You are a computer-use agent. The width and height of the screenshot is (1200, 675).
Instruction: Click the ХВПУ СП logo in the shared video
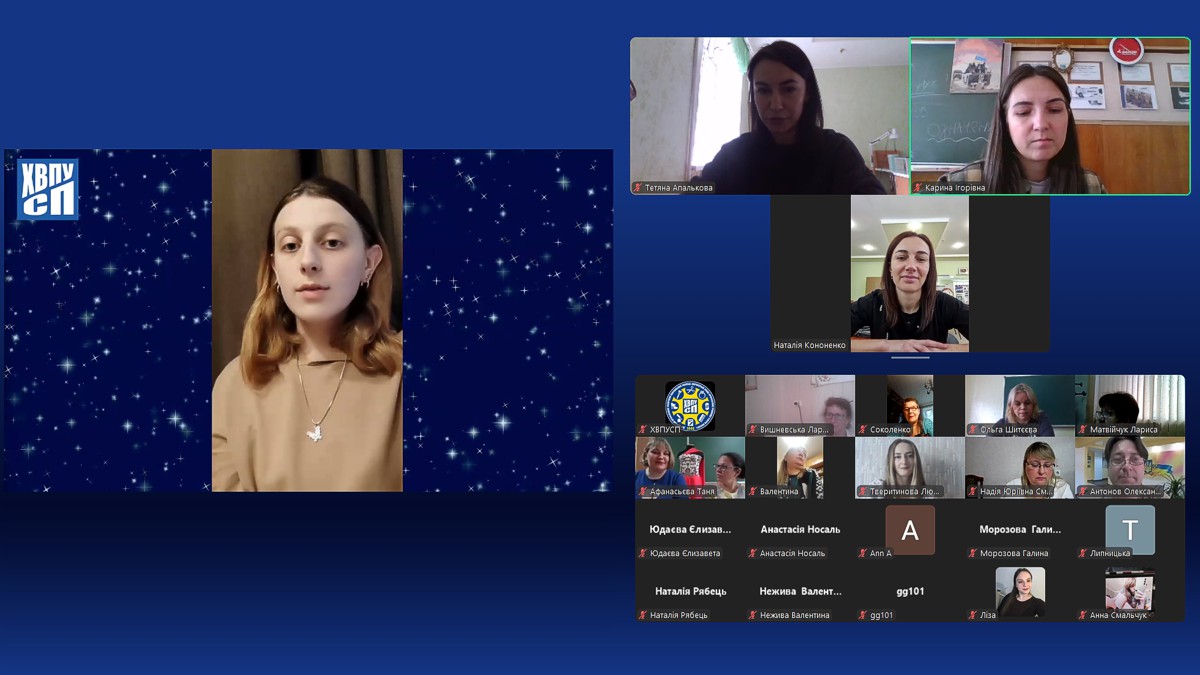coord(47,189)
